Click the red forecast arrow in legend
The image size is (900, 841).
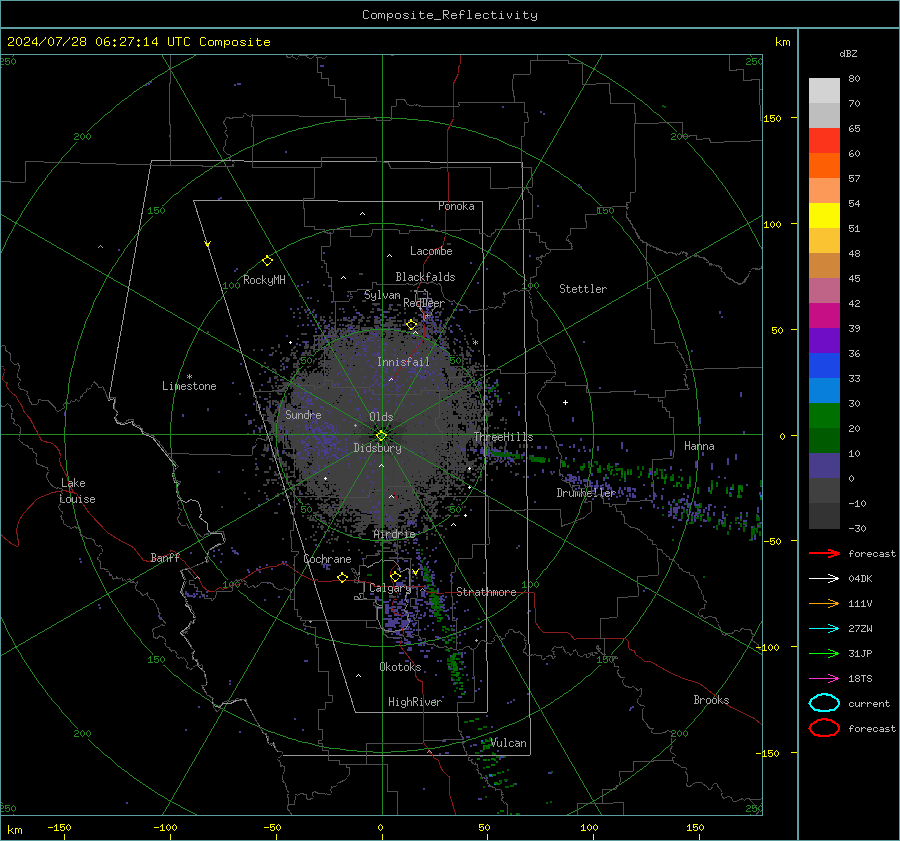pos(824,553)
